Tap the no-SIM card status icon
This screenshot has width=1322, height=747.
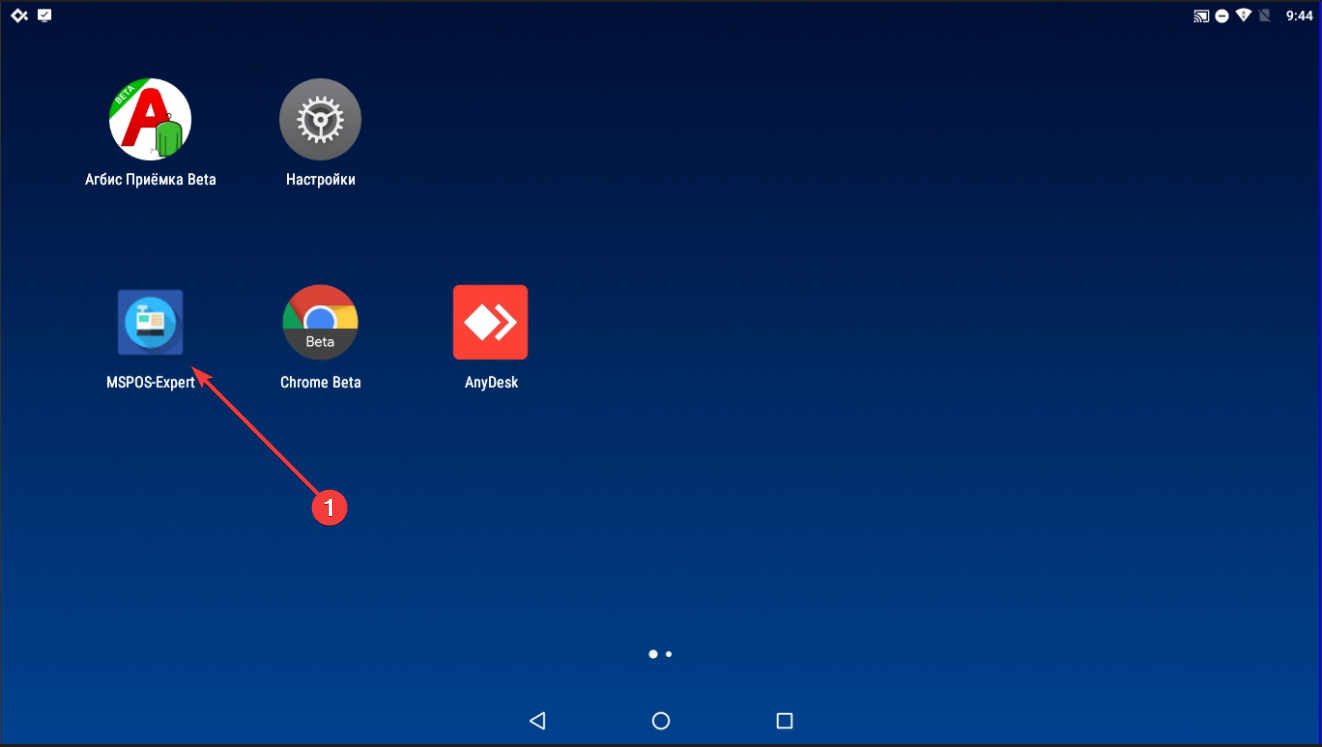[1265, 16]
